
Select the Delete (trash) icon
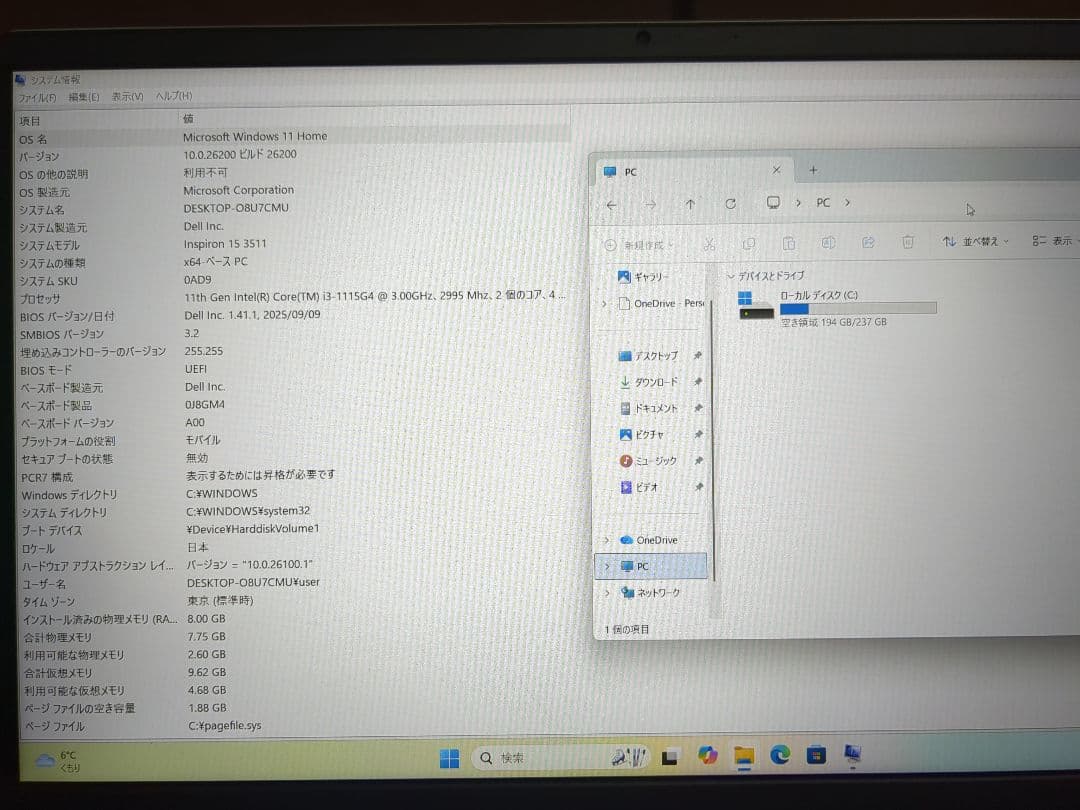907,244
